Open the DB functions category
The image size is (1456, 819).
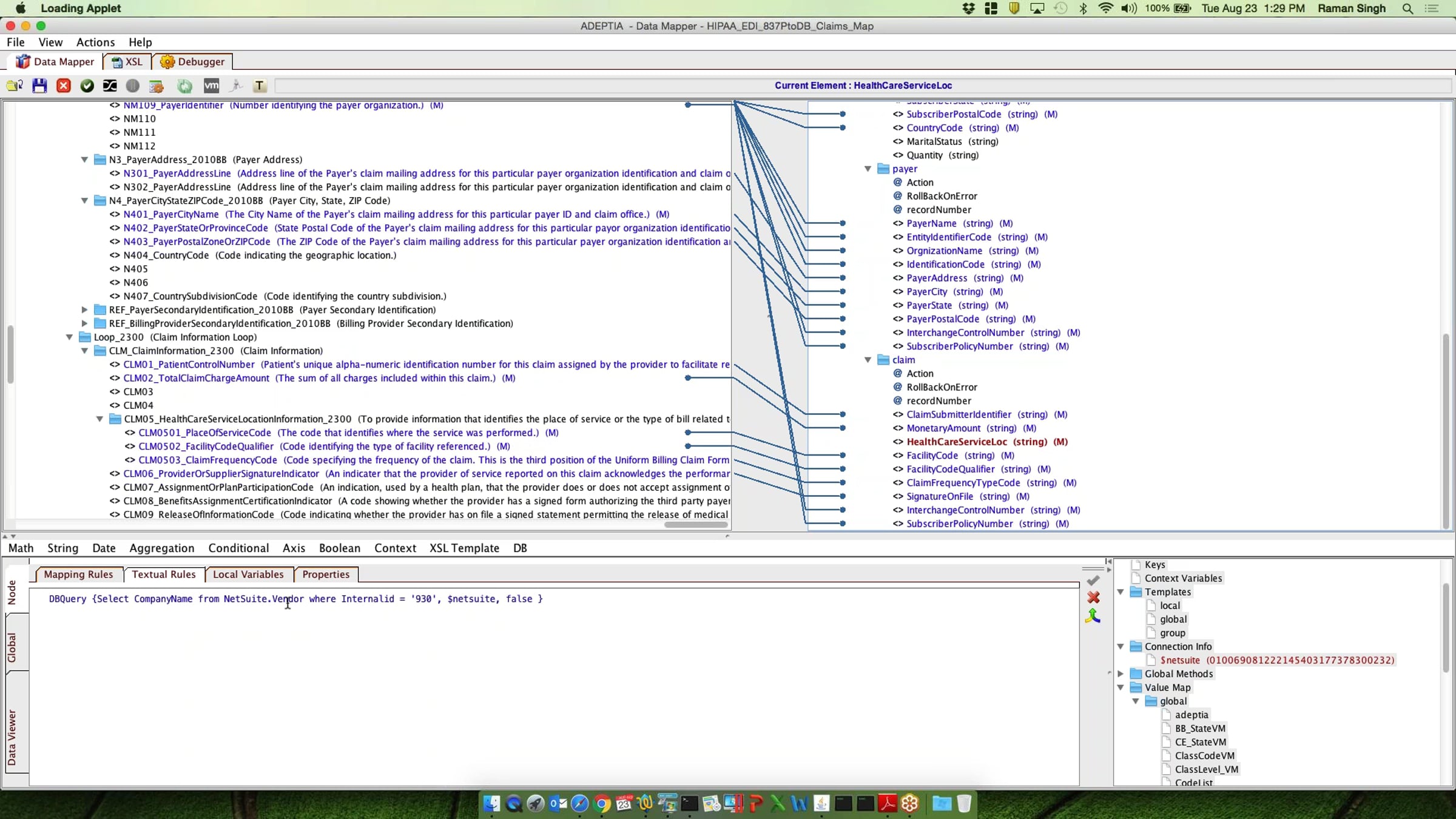(x=520, y=548)
